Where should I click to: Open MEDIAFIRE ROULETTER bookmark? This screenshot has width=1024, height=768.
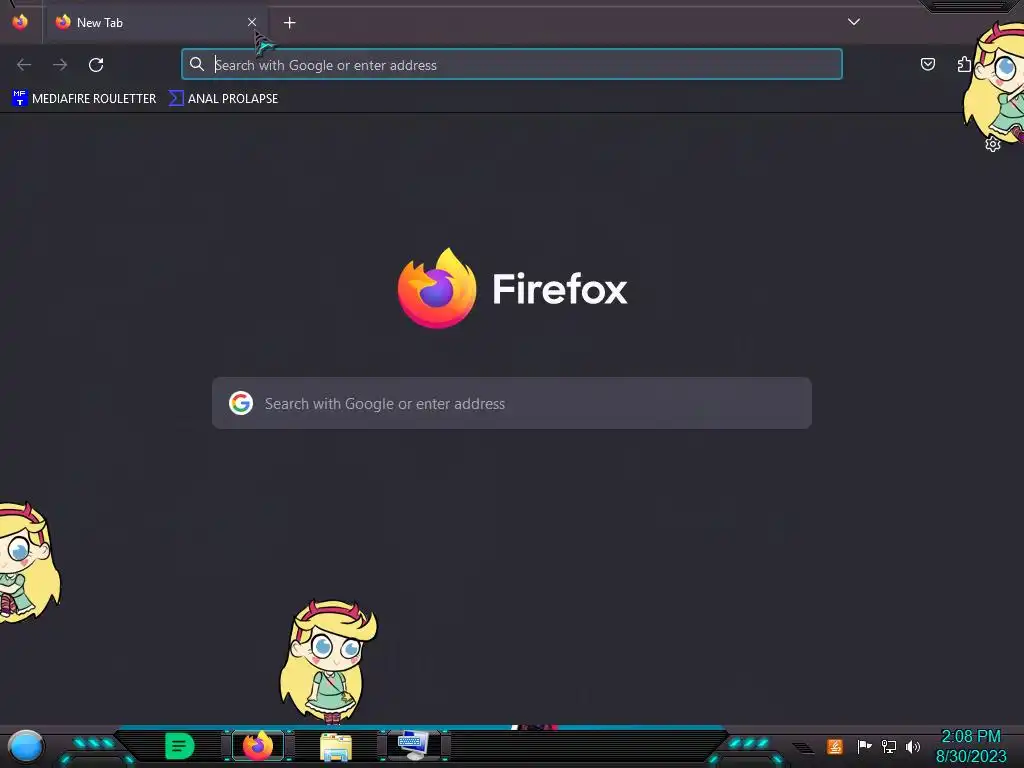click(84, 99)
